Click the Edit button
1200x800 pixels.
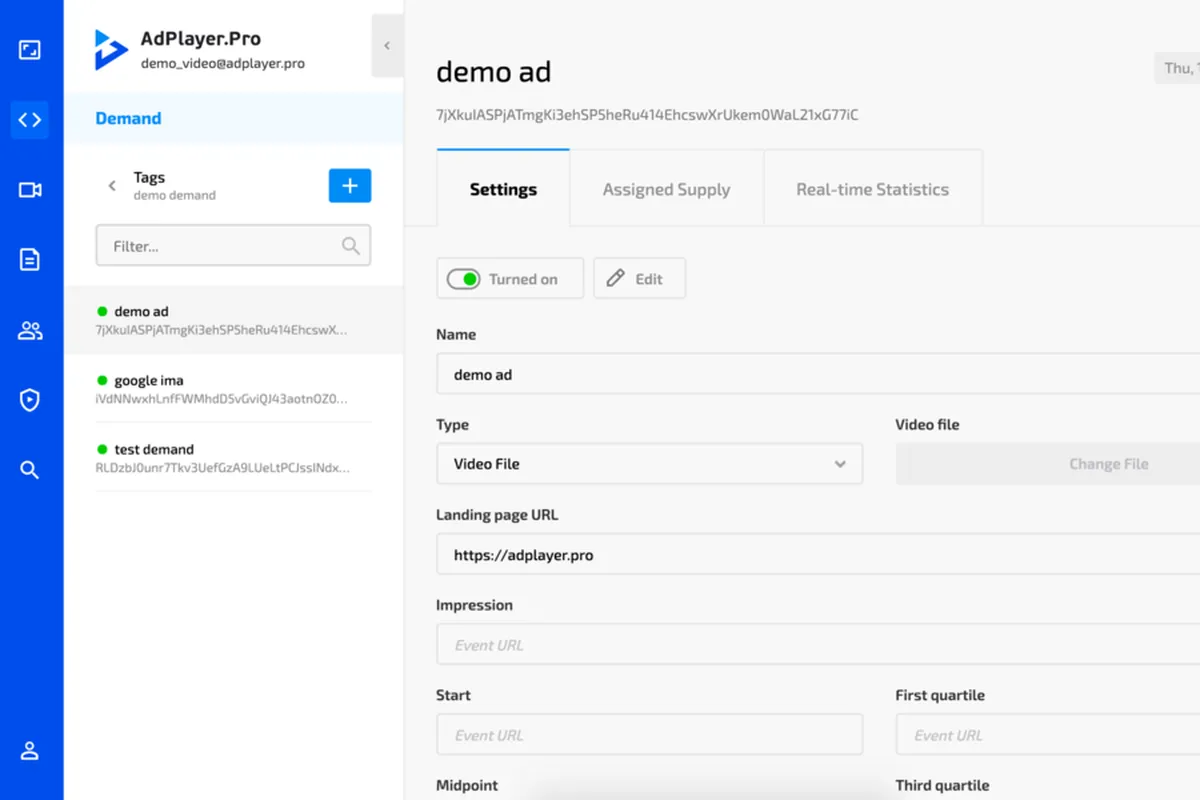click(640, 279)
